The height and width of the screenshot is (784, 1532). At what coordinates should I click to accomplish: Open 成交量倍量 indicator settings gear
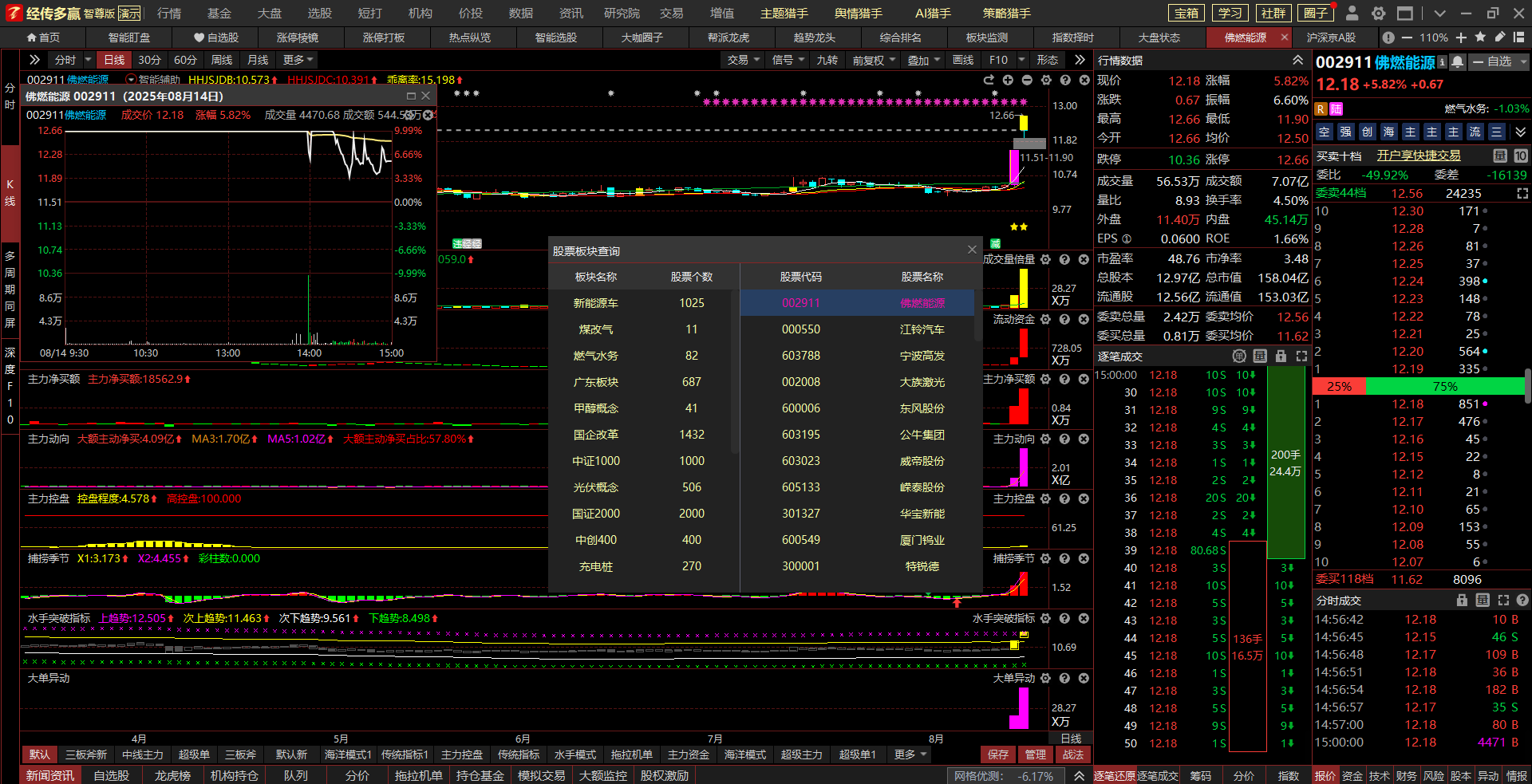[x=1045, y=259]
